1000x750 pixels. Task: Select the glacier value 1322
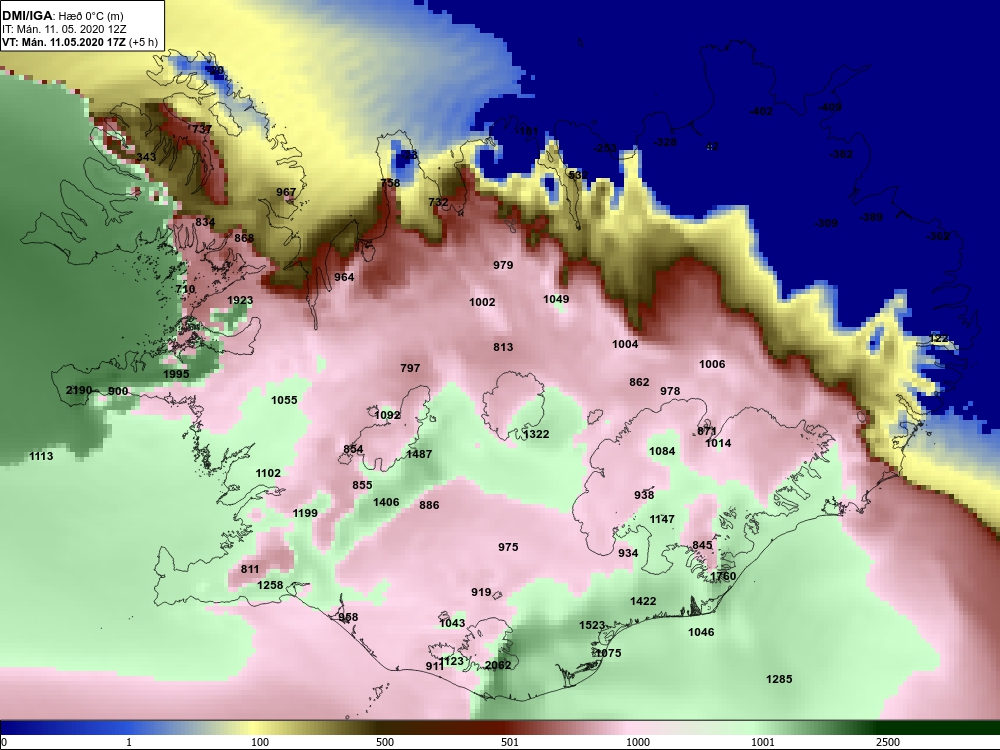point(536,434)
